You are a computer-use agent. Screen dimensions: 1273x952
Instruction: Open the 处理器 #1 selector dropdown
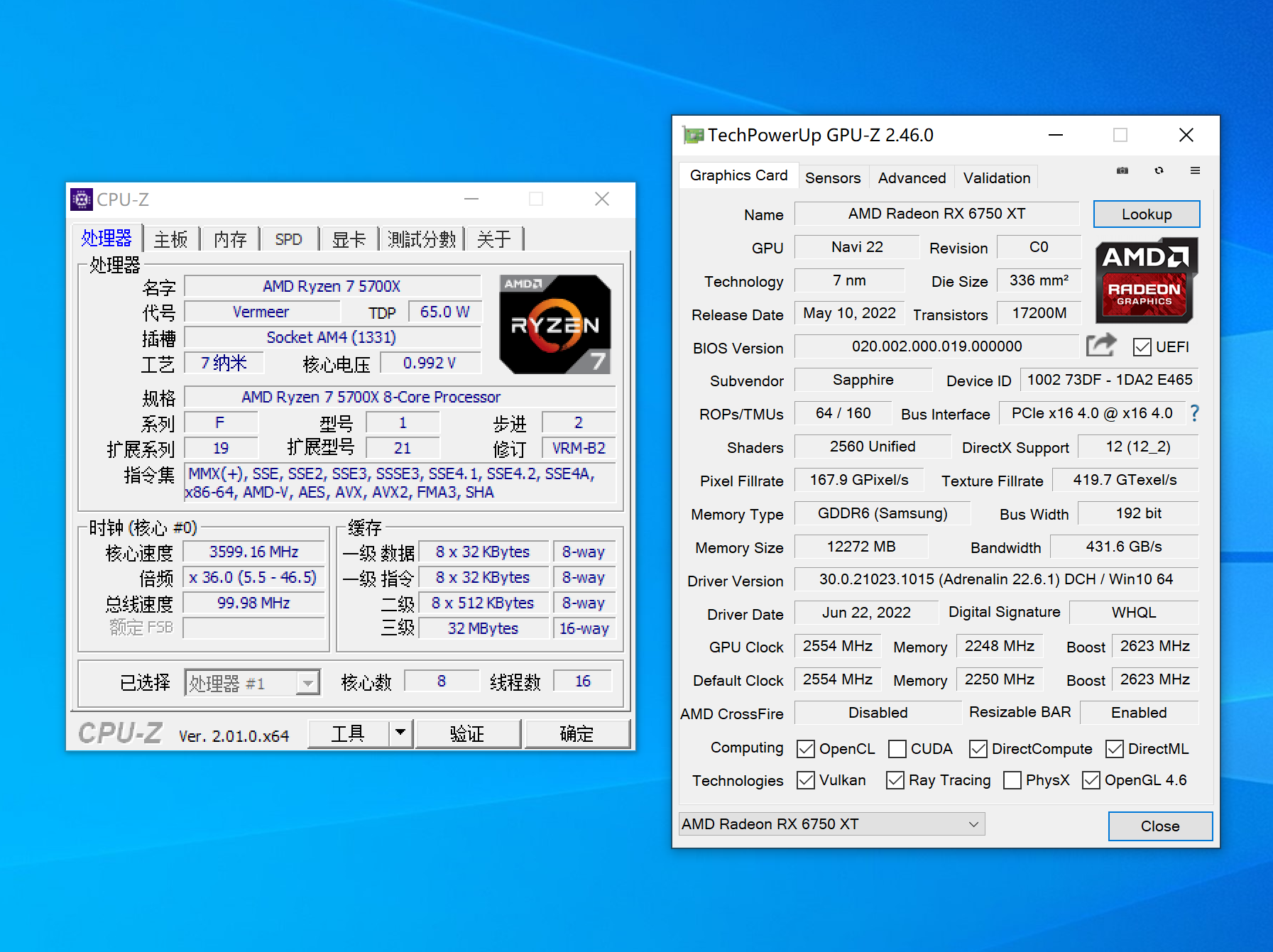pos(308,682)
